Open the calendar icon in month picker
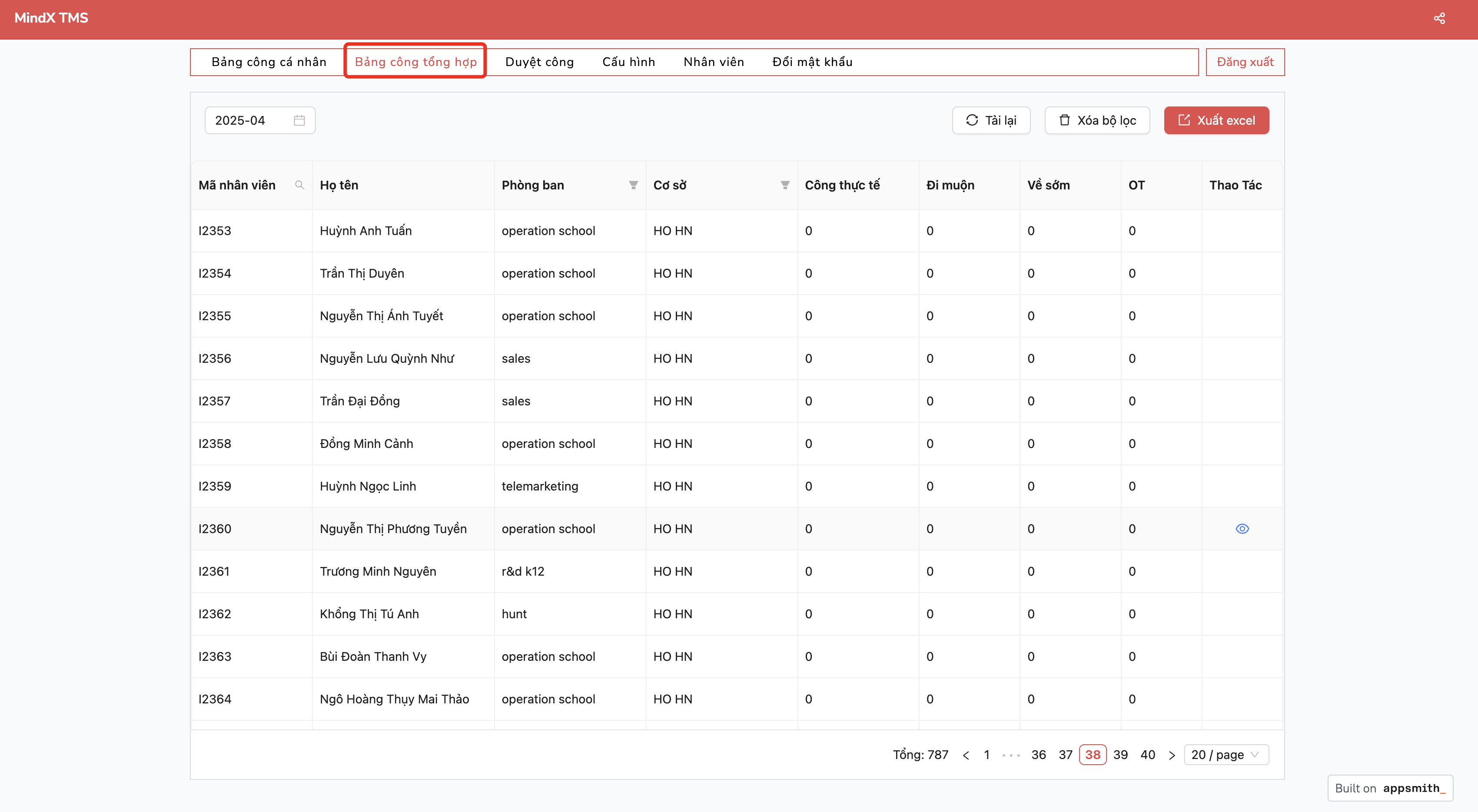1478x812 pixels. click(299, 120)
